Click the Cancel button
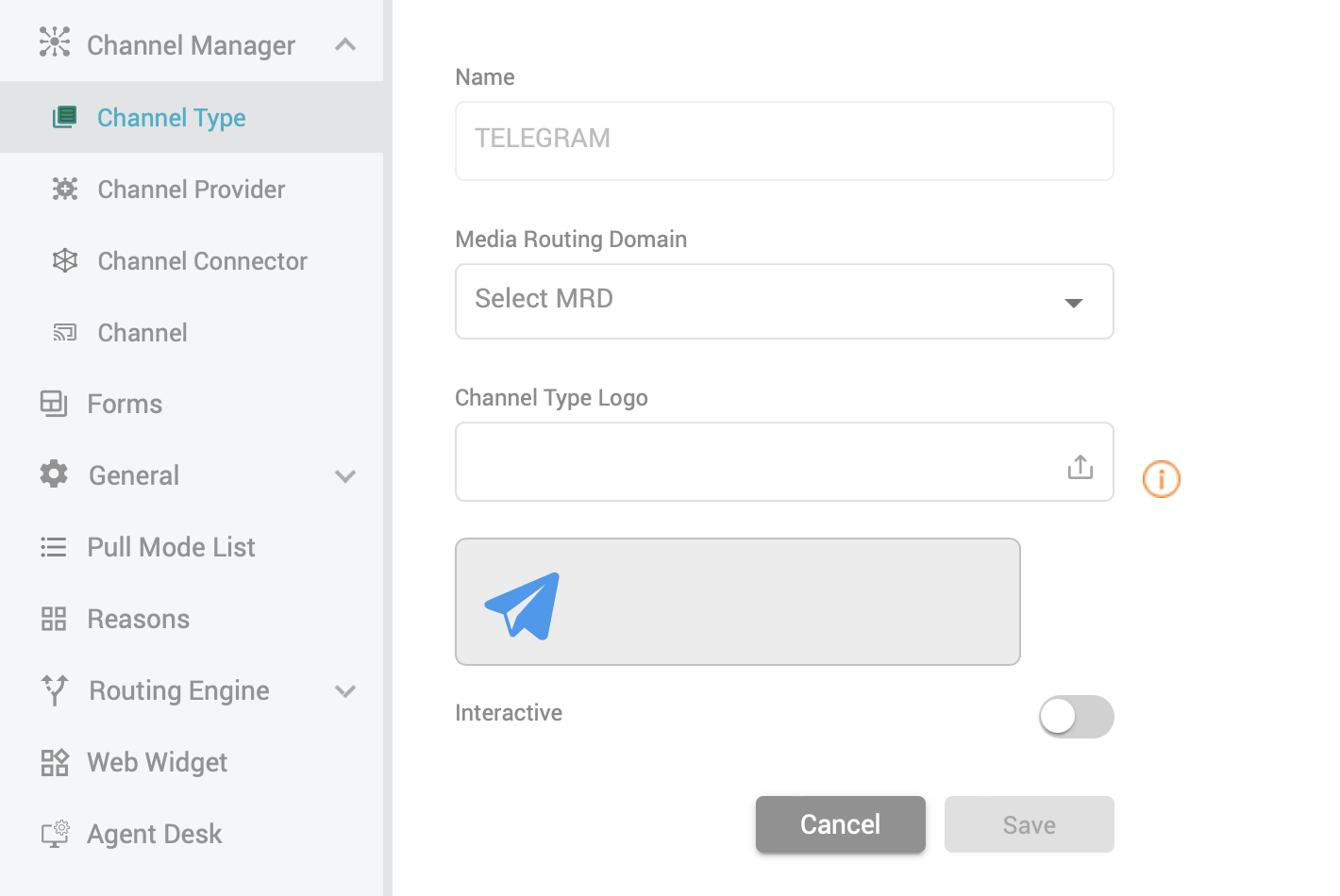Image resolution: width=1340 pixels, height=896 pixels. 840,824
